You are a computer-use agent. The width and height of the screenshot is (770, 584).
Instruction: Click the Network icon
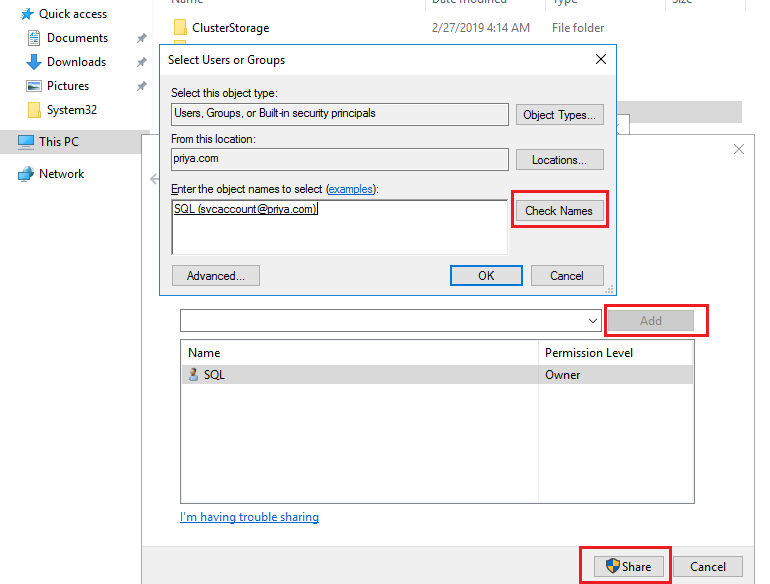coord(26,174)
